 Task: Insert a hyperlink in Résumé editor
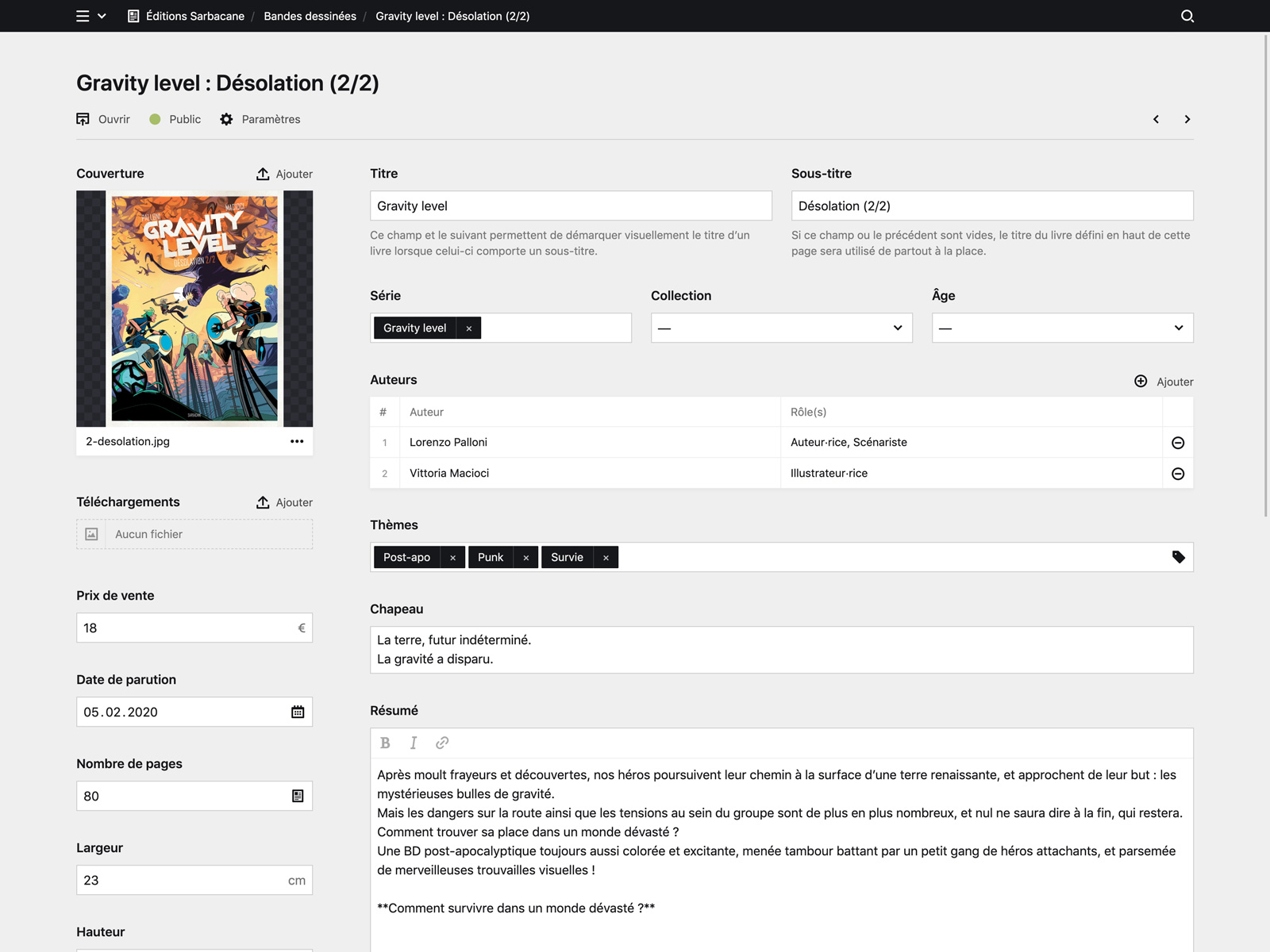(x=442, y=743)
